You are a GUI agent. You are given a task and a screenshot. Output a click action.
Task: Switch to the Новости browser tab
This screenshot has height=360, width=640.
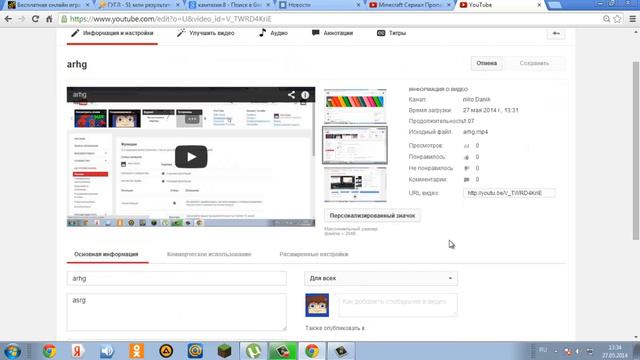click(318, 5)
